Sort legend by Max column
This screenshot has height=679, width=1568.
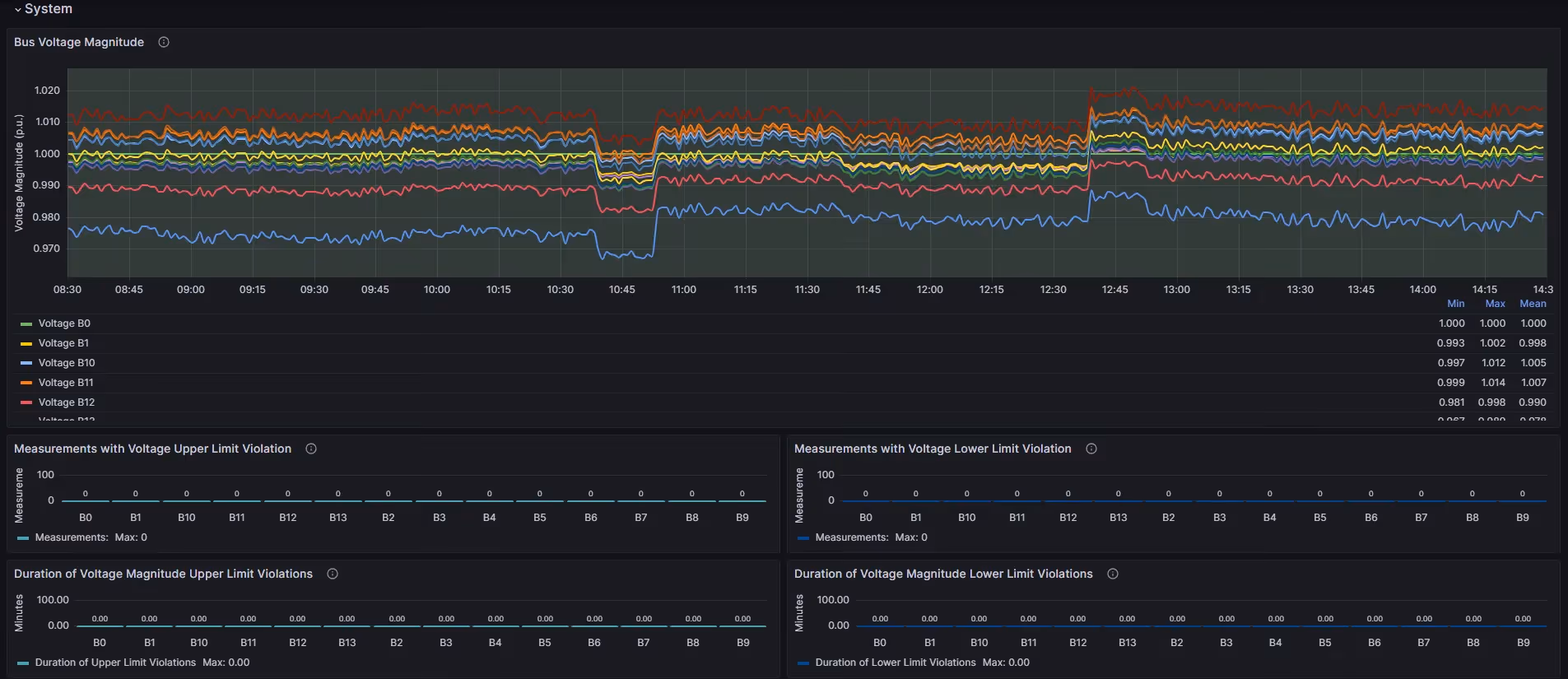click(x=1496, y=304)
